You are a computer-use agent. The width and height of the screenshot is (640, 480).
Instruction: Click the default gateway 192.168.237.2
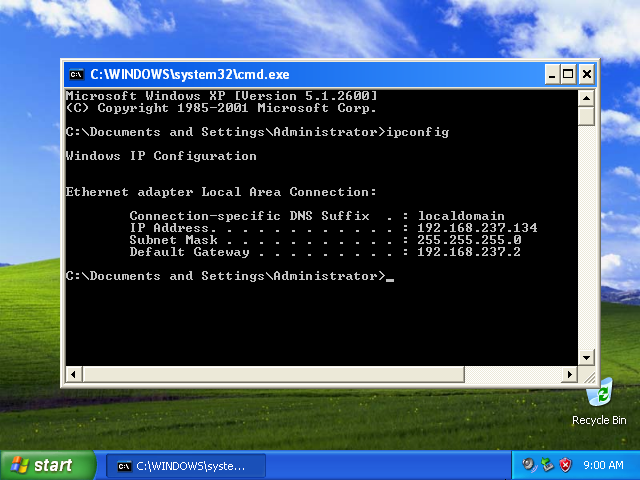click(469, 252)
